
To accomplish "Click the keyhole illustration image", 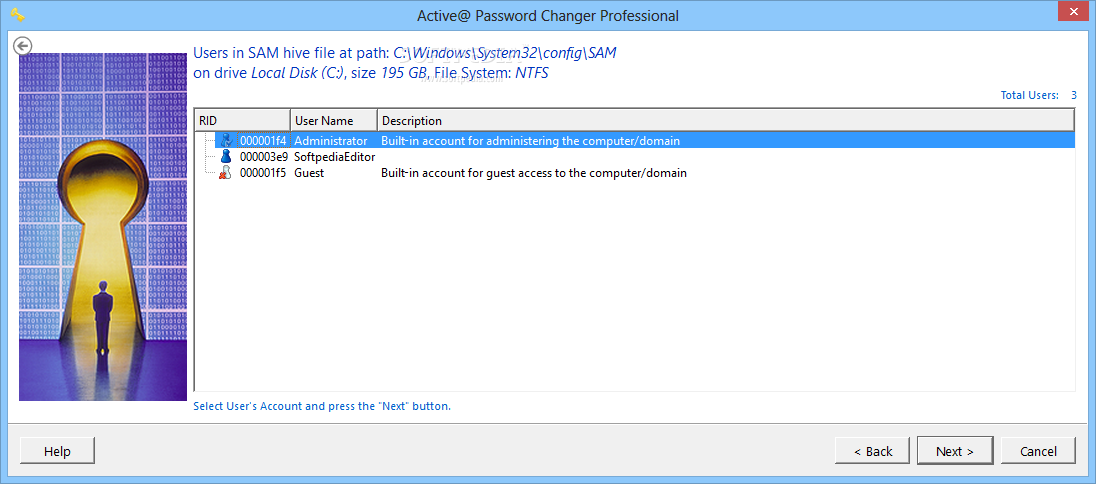I will (x=103, y=226).
